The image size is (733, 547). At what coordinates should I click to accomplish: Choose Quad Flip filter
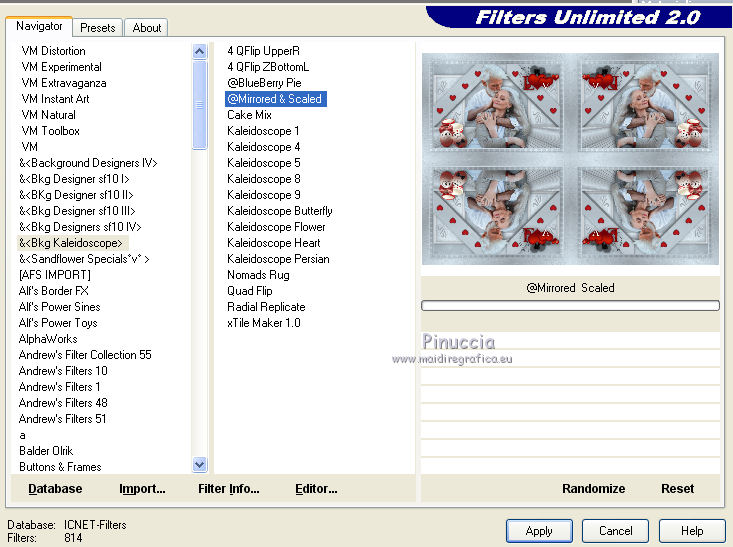(250, 291)
